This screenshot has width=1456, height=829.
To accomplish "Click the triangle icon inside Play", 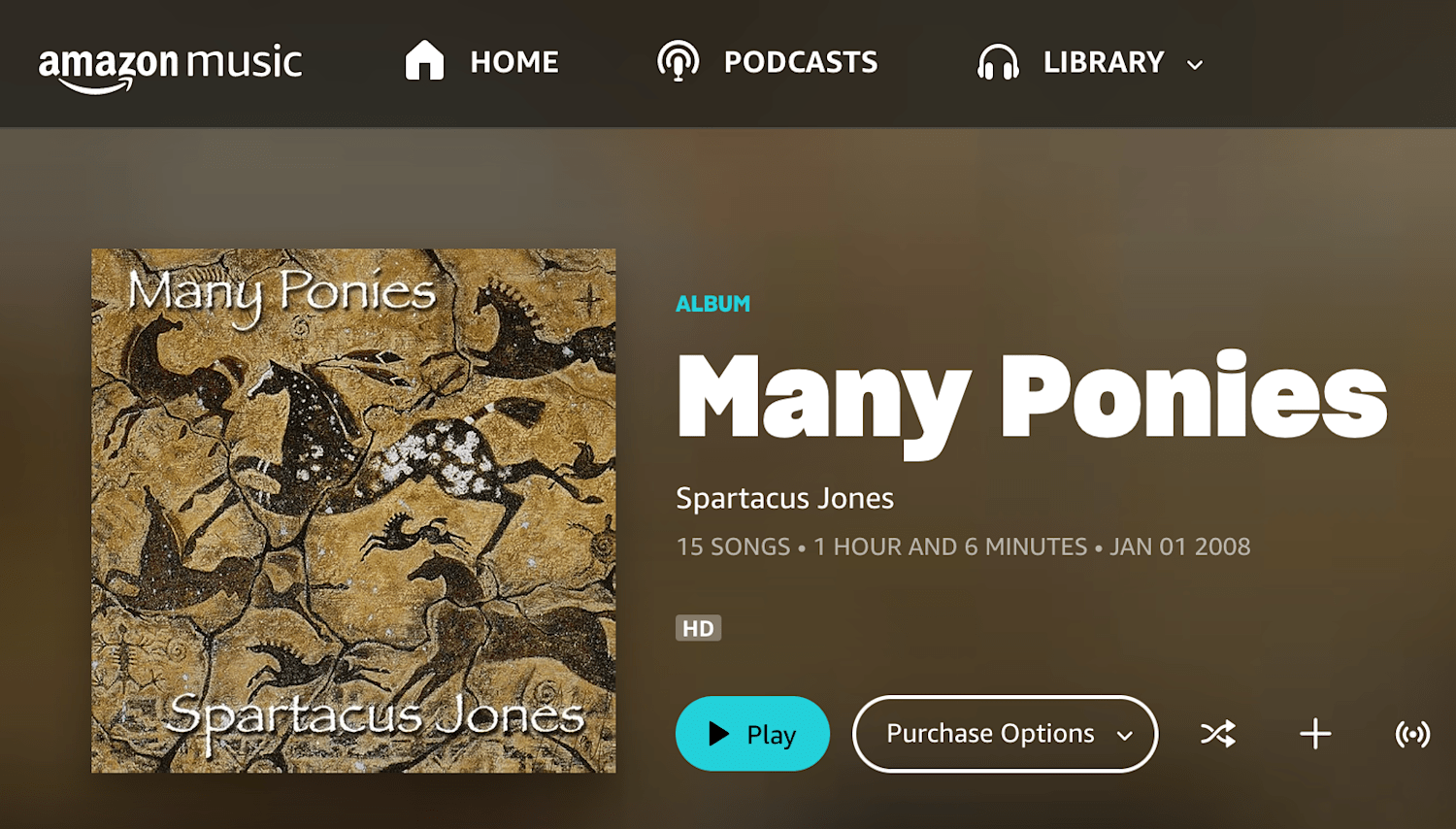I will pyautogui.click(x=718, y=734).
